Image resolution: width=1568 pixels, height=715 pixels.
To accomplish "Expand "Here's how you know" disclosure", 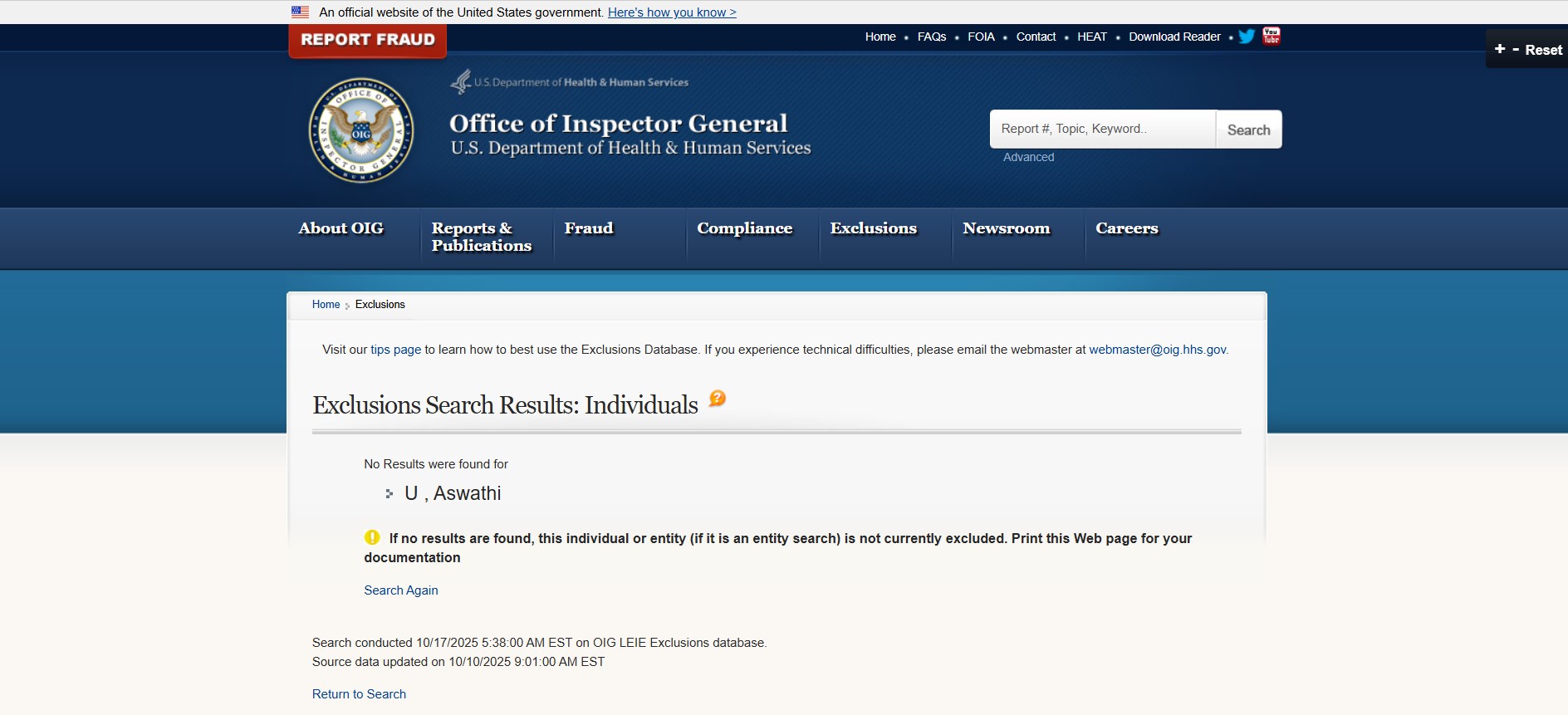I will click(672, 12).
